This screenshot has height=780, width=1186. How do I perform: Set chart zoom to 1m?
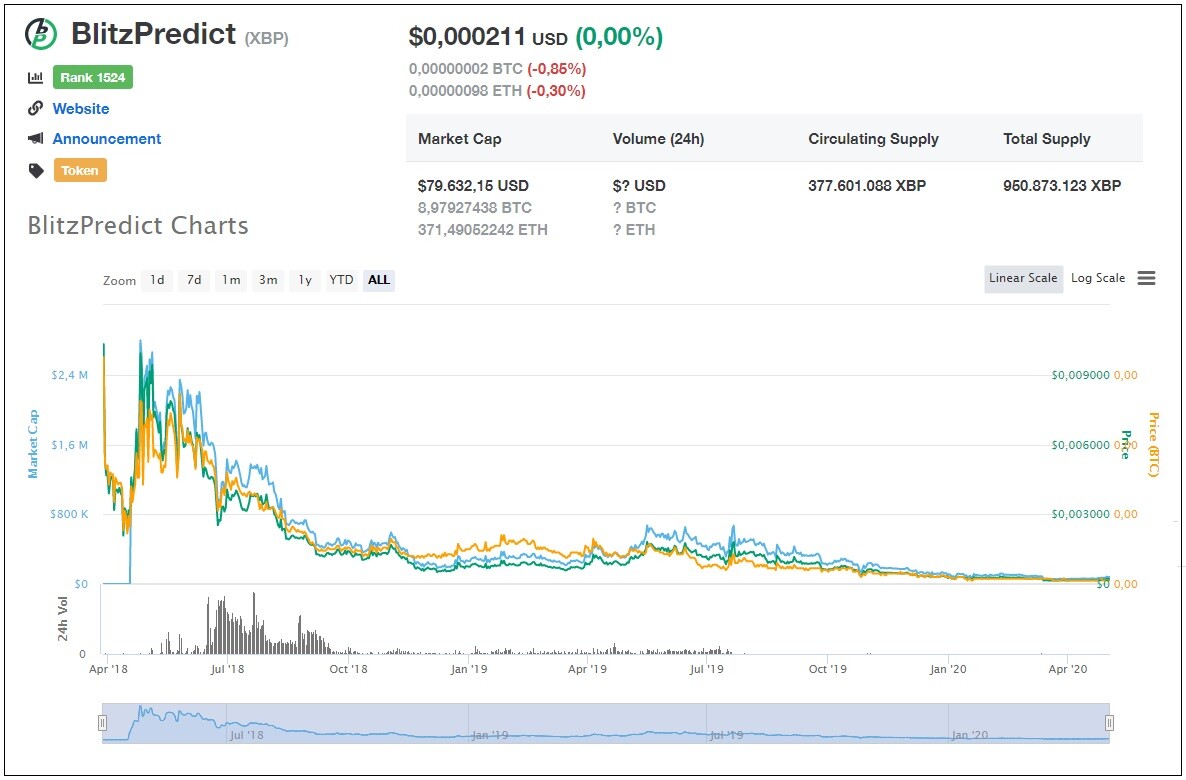coord(231,280)
